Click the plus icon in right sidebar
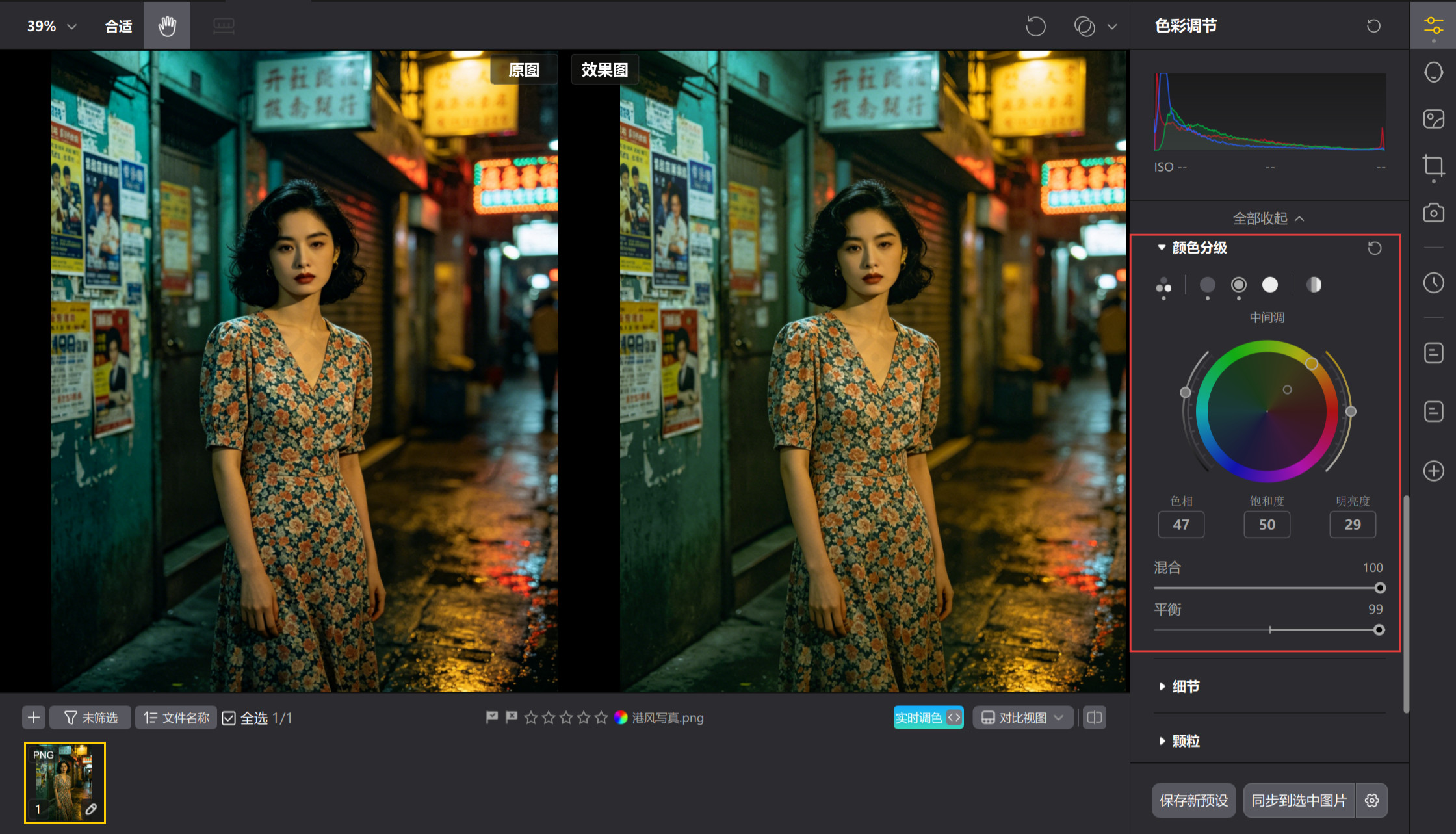This screenshot has height=834, width=1456. [x=1433, y=471]
